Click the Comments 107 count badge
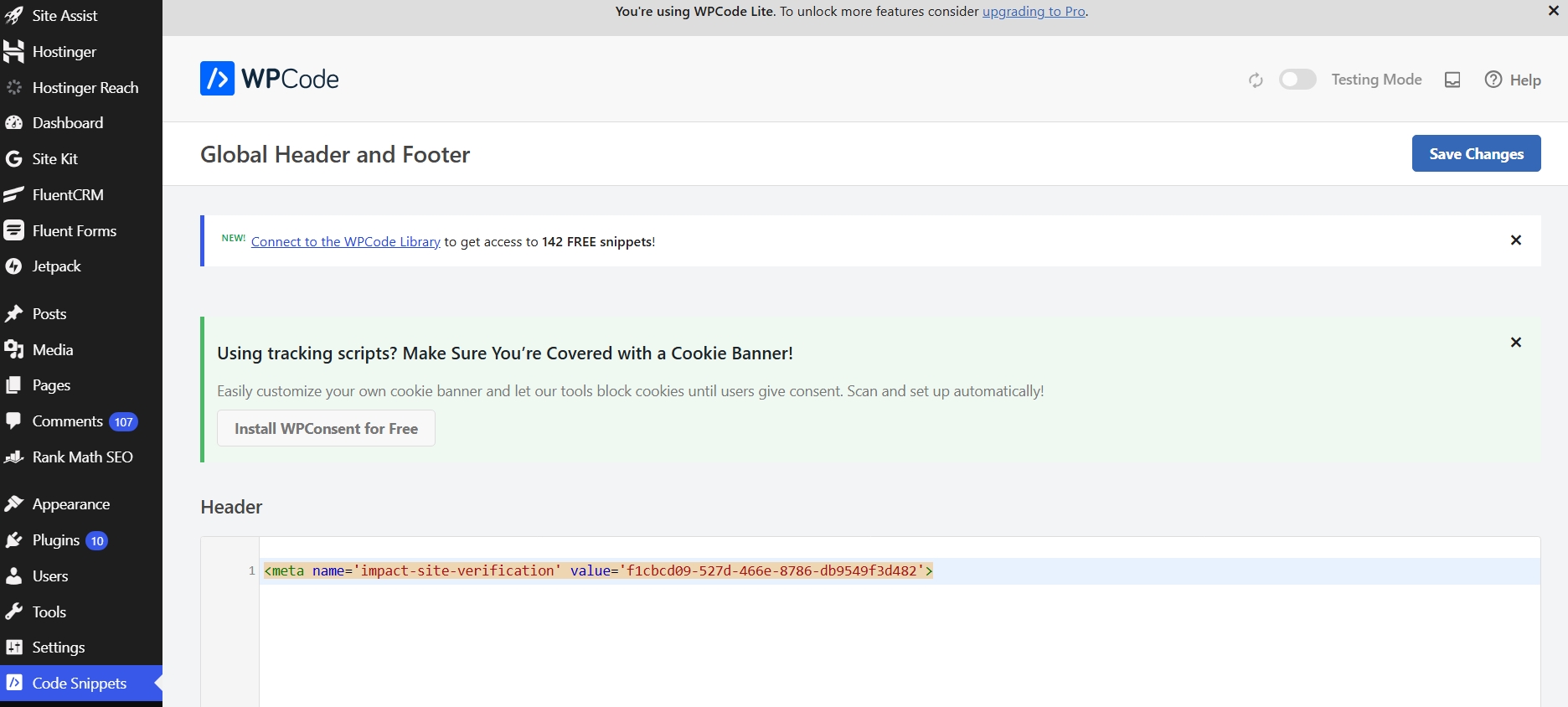Viewport: 1568px width, 707px height. point(123,422)
